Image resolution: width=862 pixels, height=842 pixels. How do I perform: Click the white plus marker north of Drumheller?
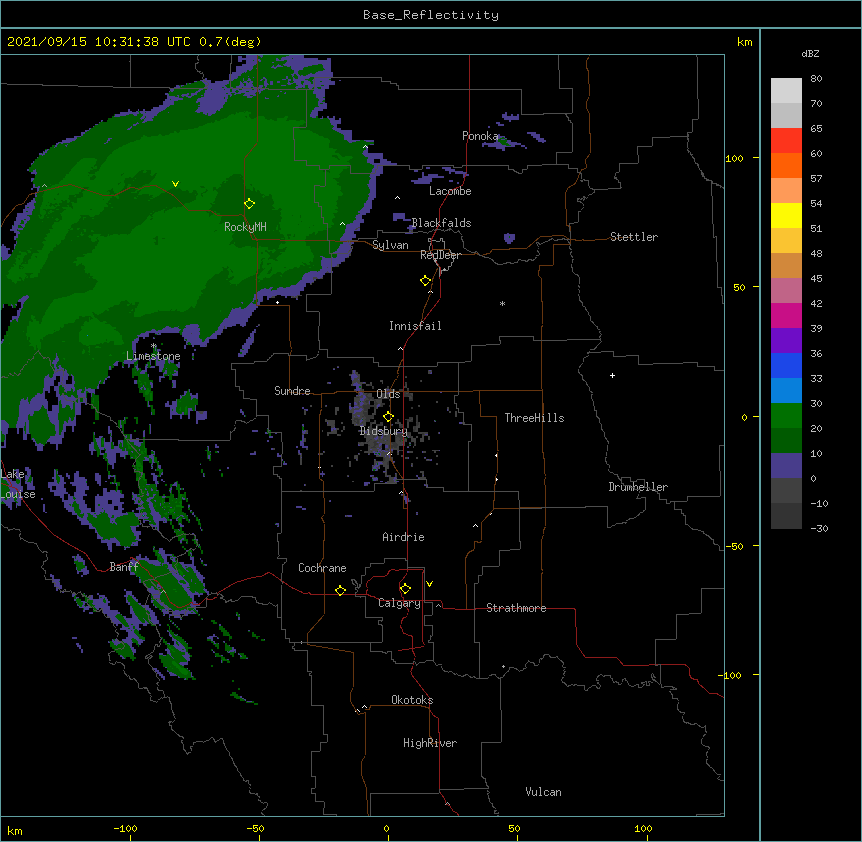click(612, 375)
